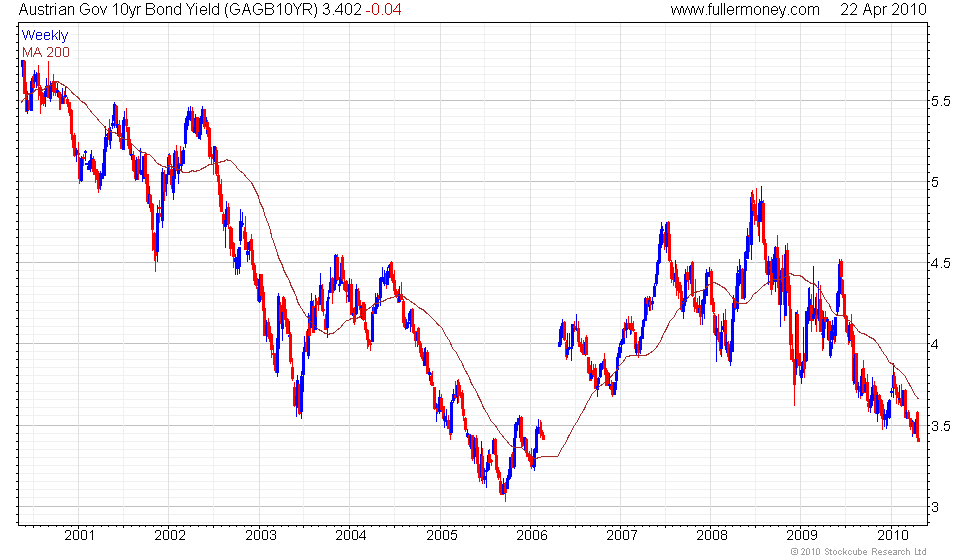Click the current yield value 3.402
980x560 pixels.
click(342, 10)
